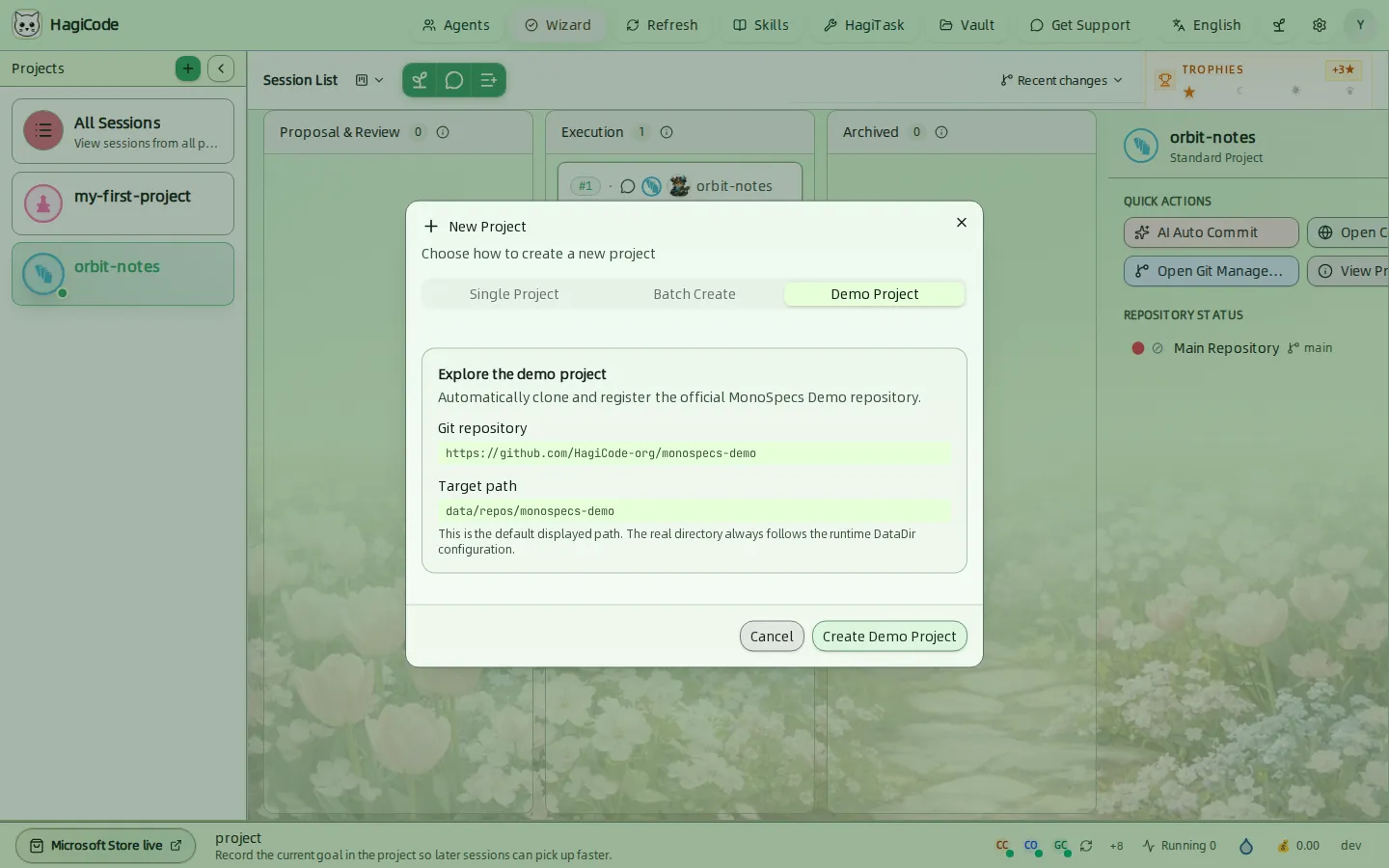Viewport: 1389px width, 868px height.
Task: Show info for the Execution column
Action: click(667, 132)
